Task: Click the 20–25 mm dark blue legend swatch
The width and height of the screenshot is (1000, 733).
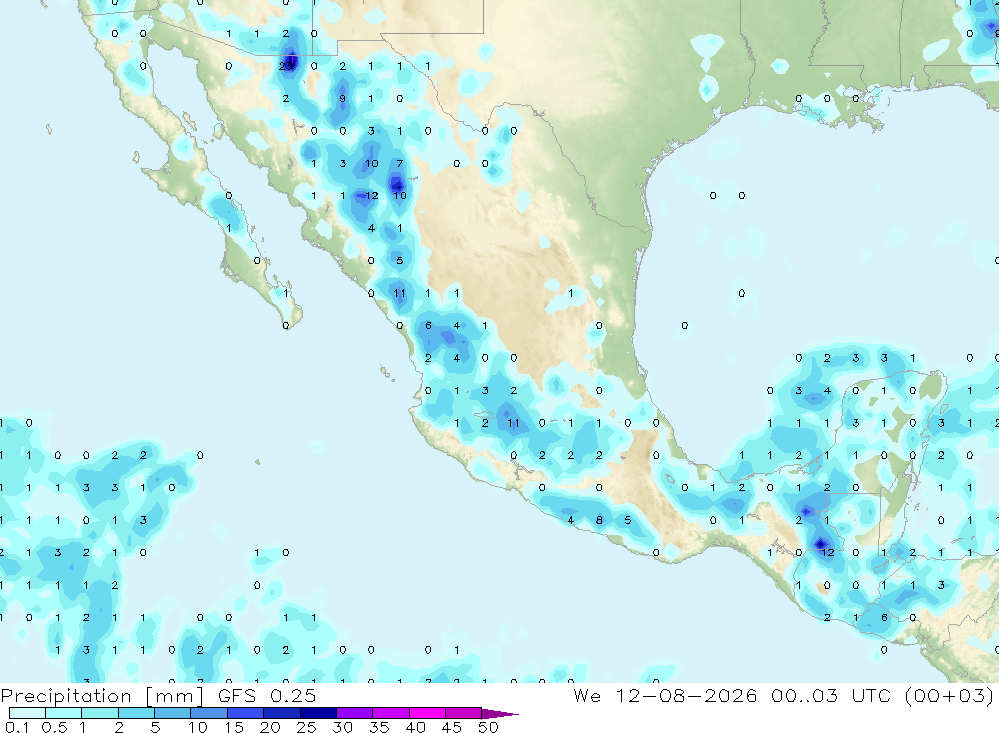Action: point(282,713)
